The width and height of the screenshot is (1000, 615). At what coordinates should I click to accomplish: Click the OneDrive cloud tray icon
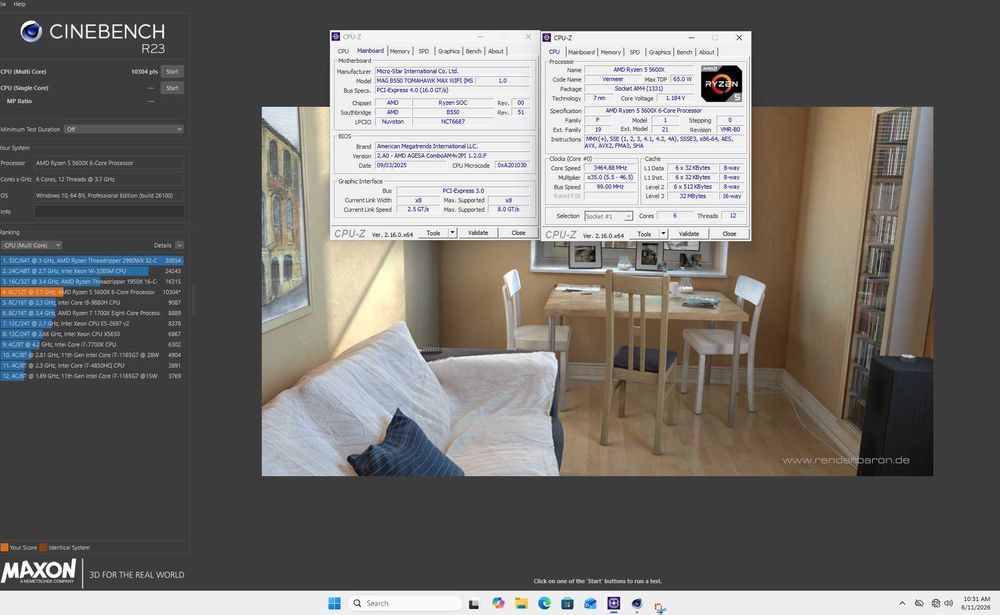[919, 604]
